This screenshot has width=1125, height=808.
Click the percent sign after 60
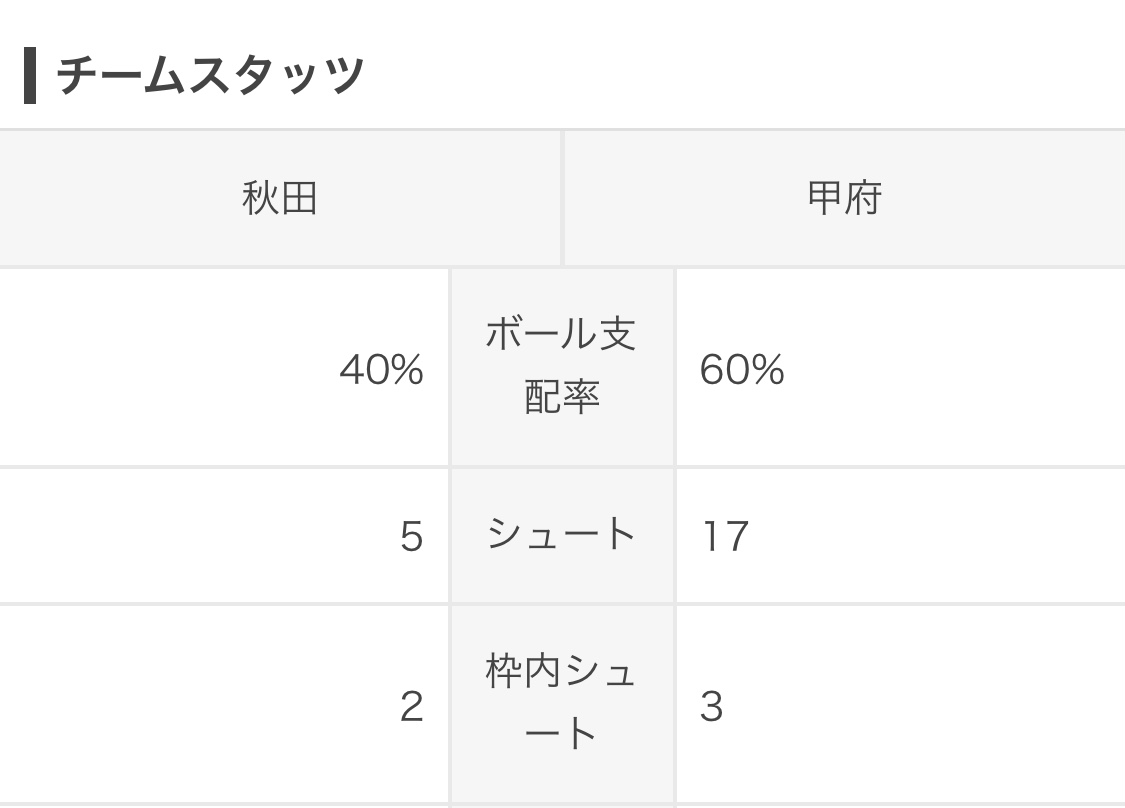pyautogui.click(x=767, y=371)
